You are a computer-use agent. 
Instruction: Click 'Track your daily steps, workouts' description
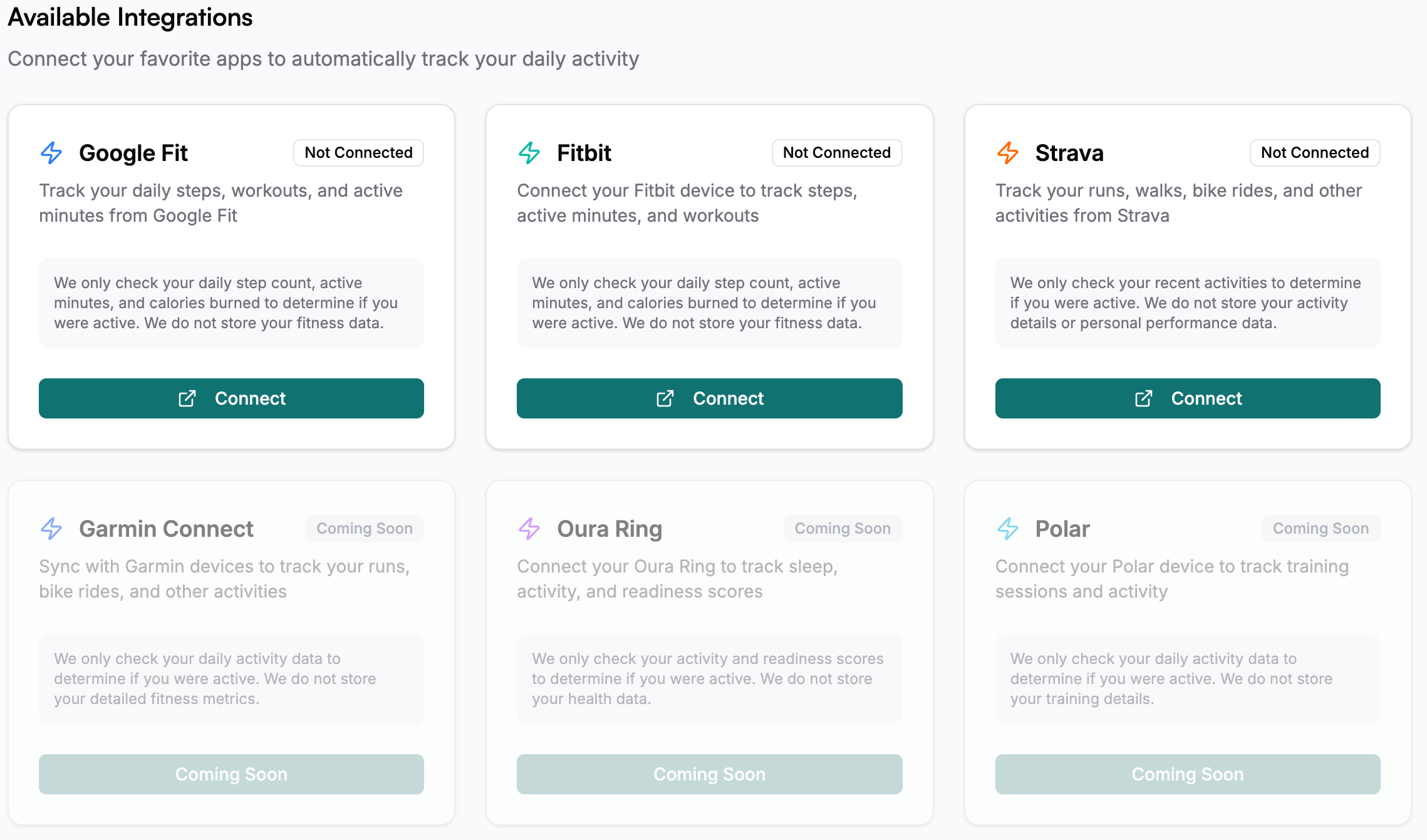point(221,203)
